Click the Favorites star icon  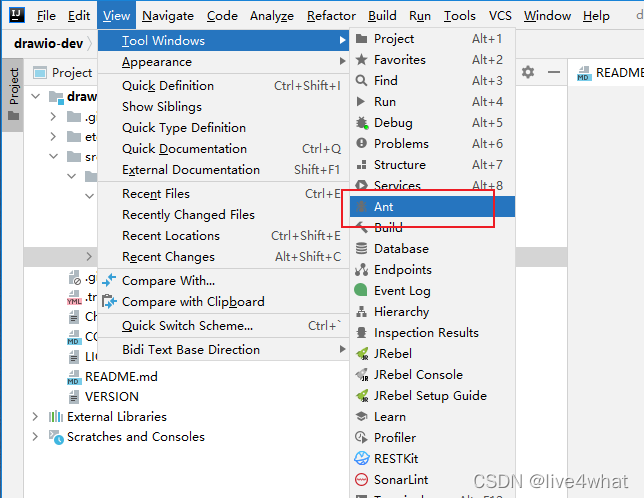361,60
